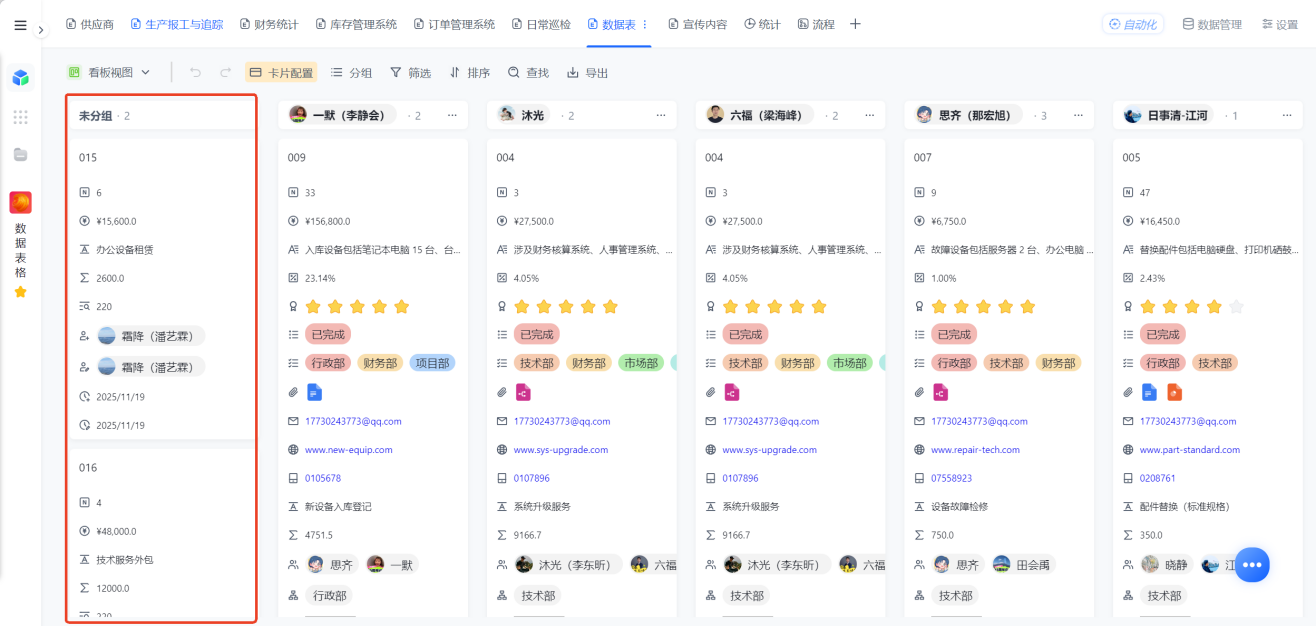Click the 自动化 automation button

pyautogui.click(x=1133, y=24)
